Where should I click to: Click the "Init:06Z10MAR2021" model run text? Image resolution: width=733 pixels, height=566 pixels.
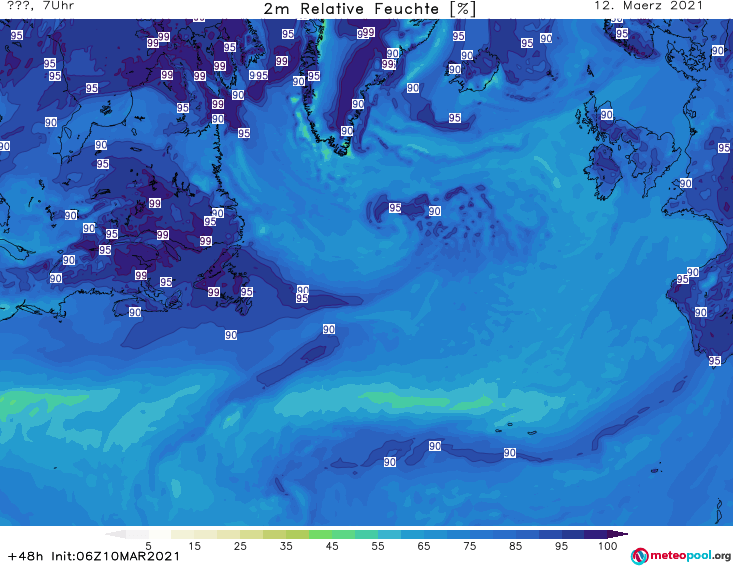point(115,556)
